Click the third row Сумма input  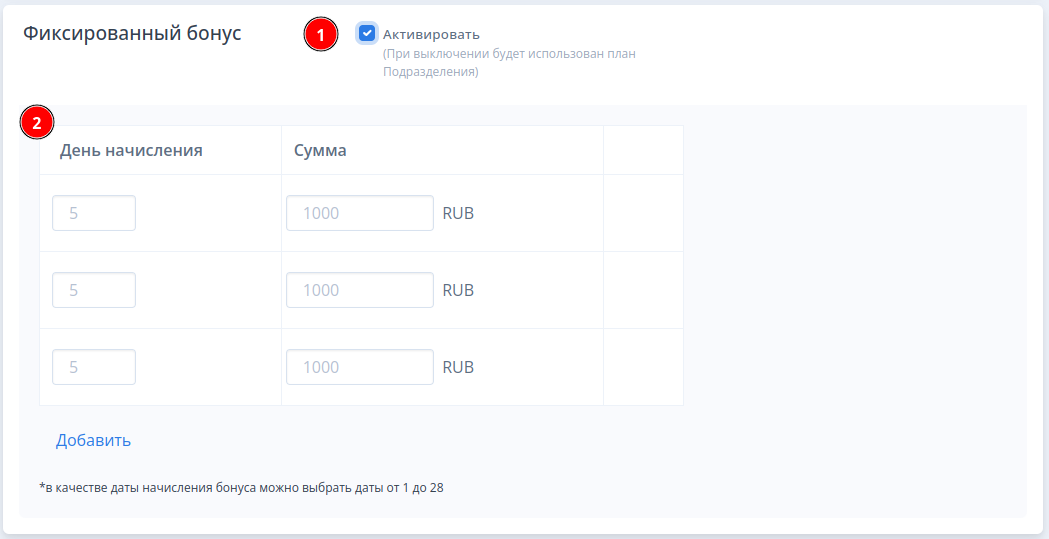coord(360,367)
